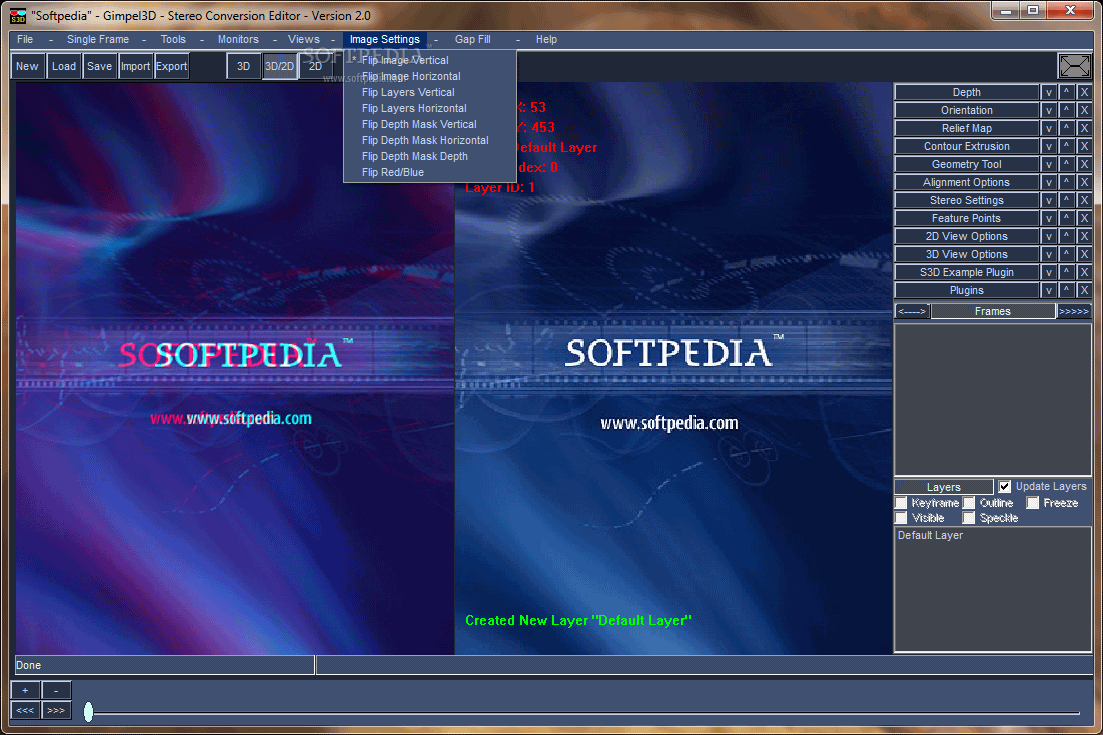Choose Flip Layers Vertical menu entry
Screen dimensions: 1103x735
click(408, 92)
